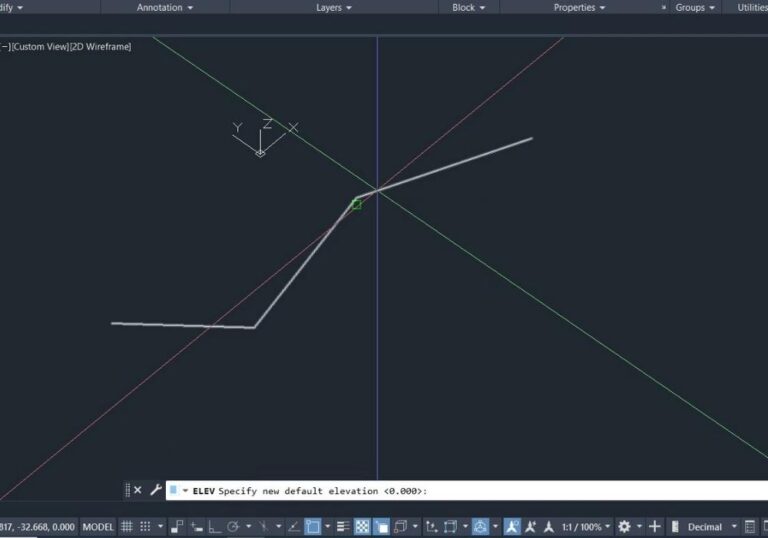The height and width of the screenshot is (538, 768).
Task: Switch to MODEL space button
Action: point(98,527)
